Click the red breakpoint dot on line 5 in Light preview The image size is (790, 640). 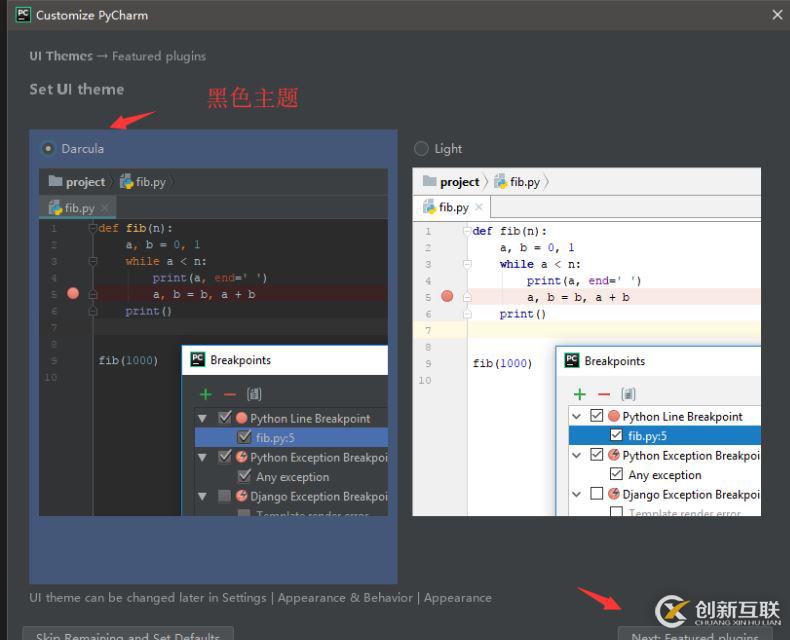pos(447,296)
